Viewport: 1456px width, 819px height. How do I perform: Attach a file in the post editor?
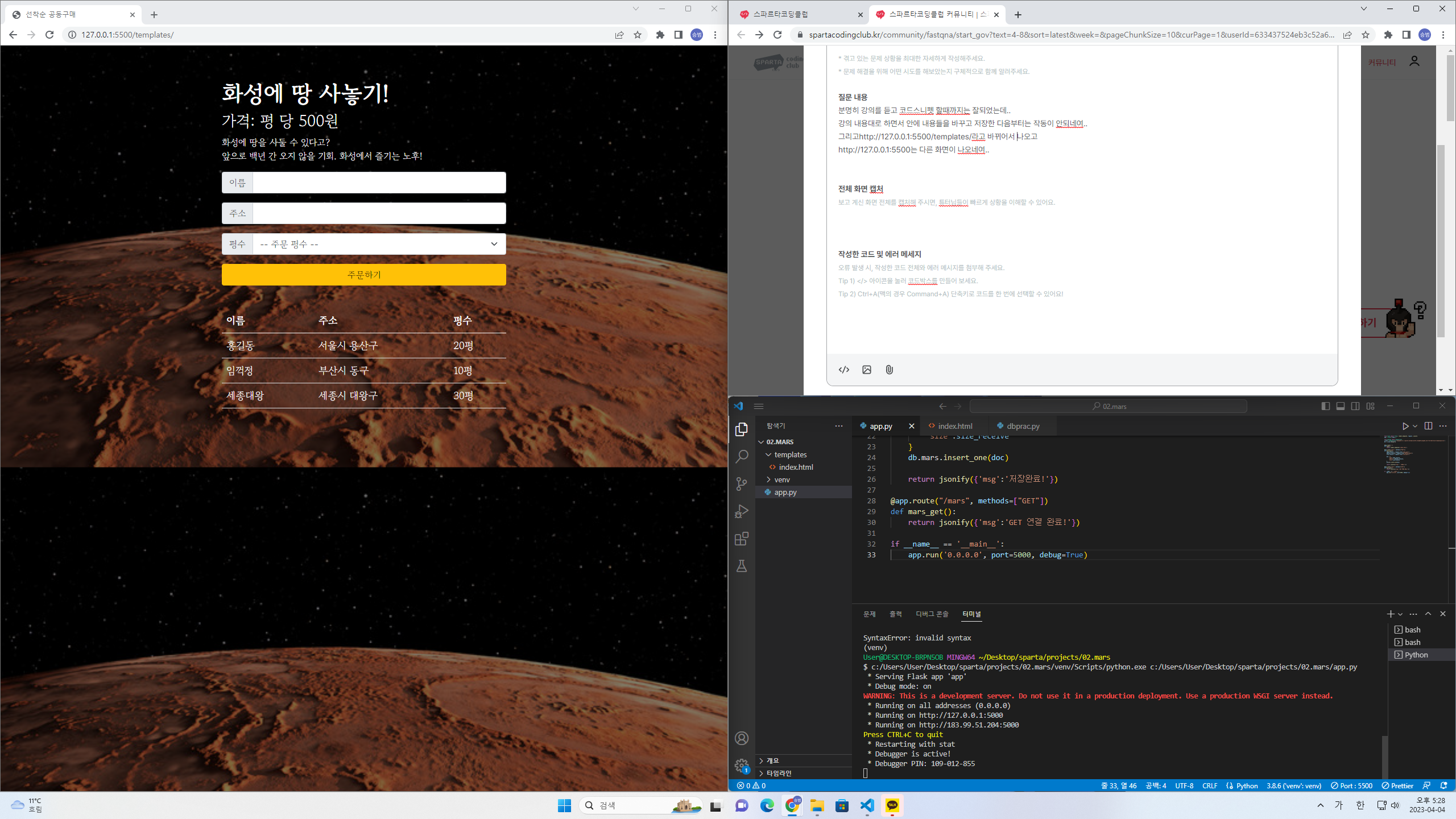(x=890, y=370)
